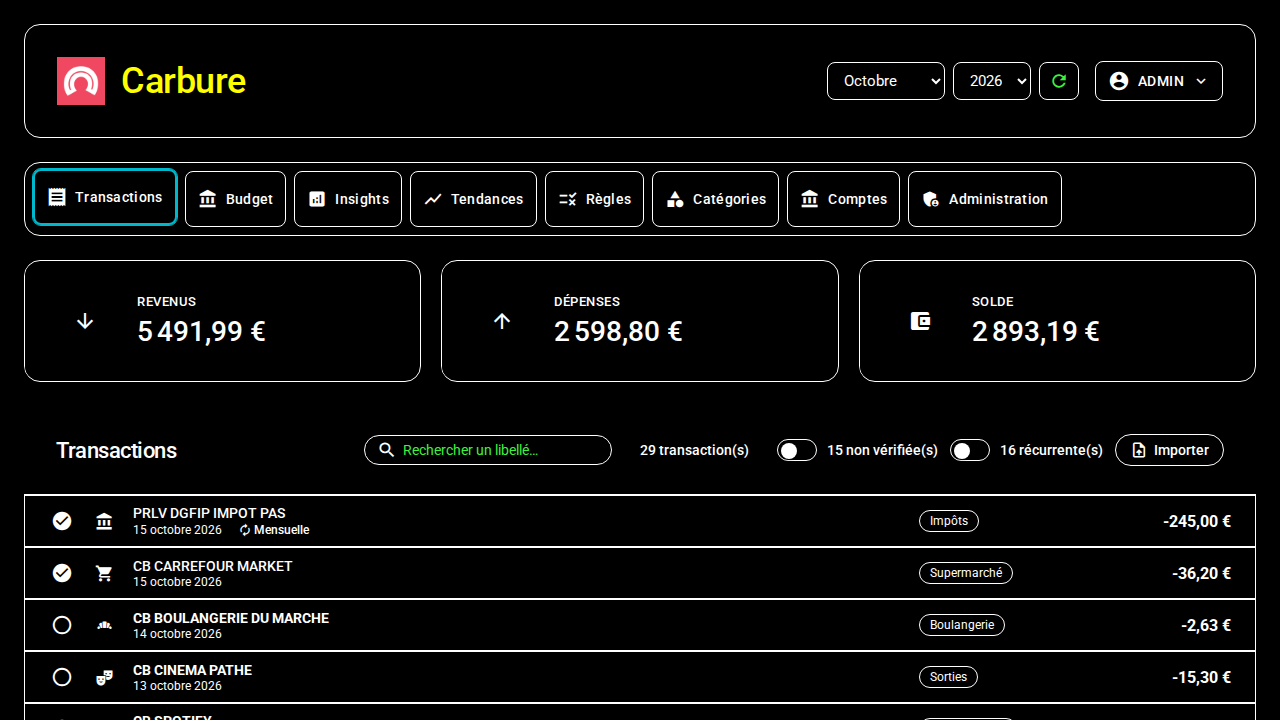
Task: Click the bakery icon on Boulangerie row
Action: [x=104, y=625]
